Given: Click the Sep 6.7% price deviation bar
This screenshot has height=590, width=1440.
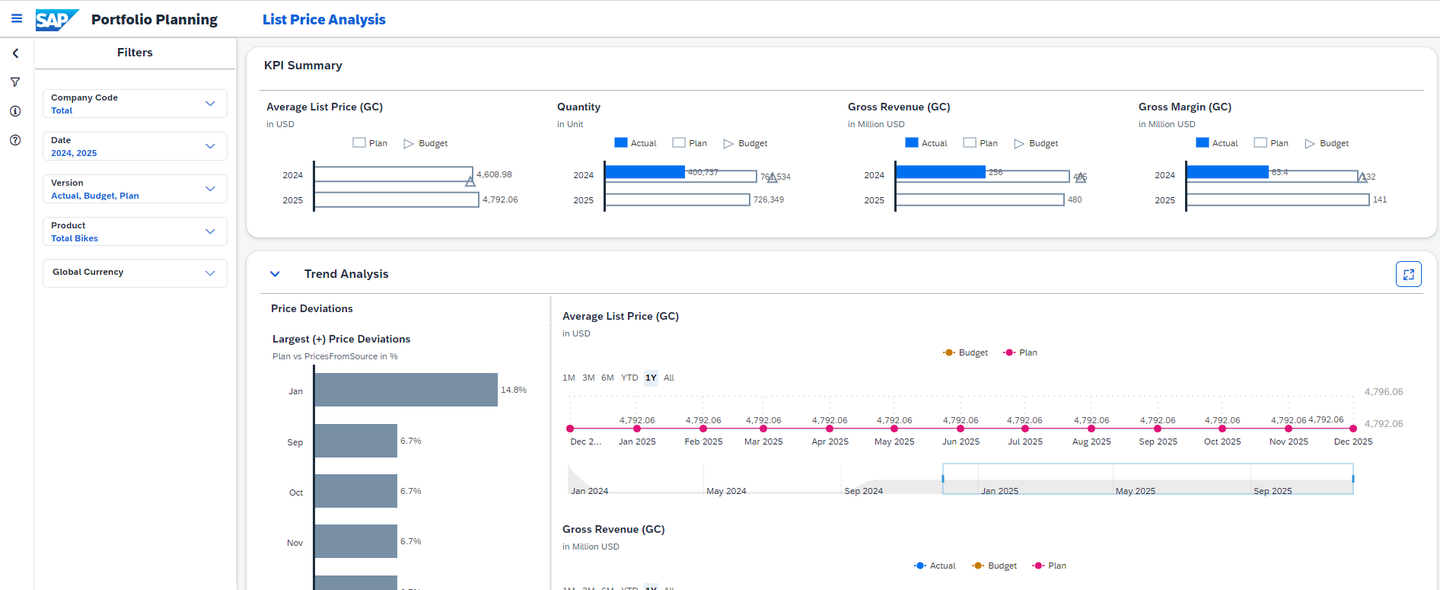Looking at the screenshot, I should pos(355,441).
